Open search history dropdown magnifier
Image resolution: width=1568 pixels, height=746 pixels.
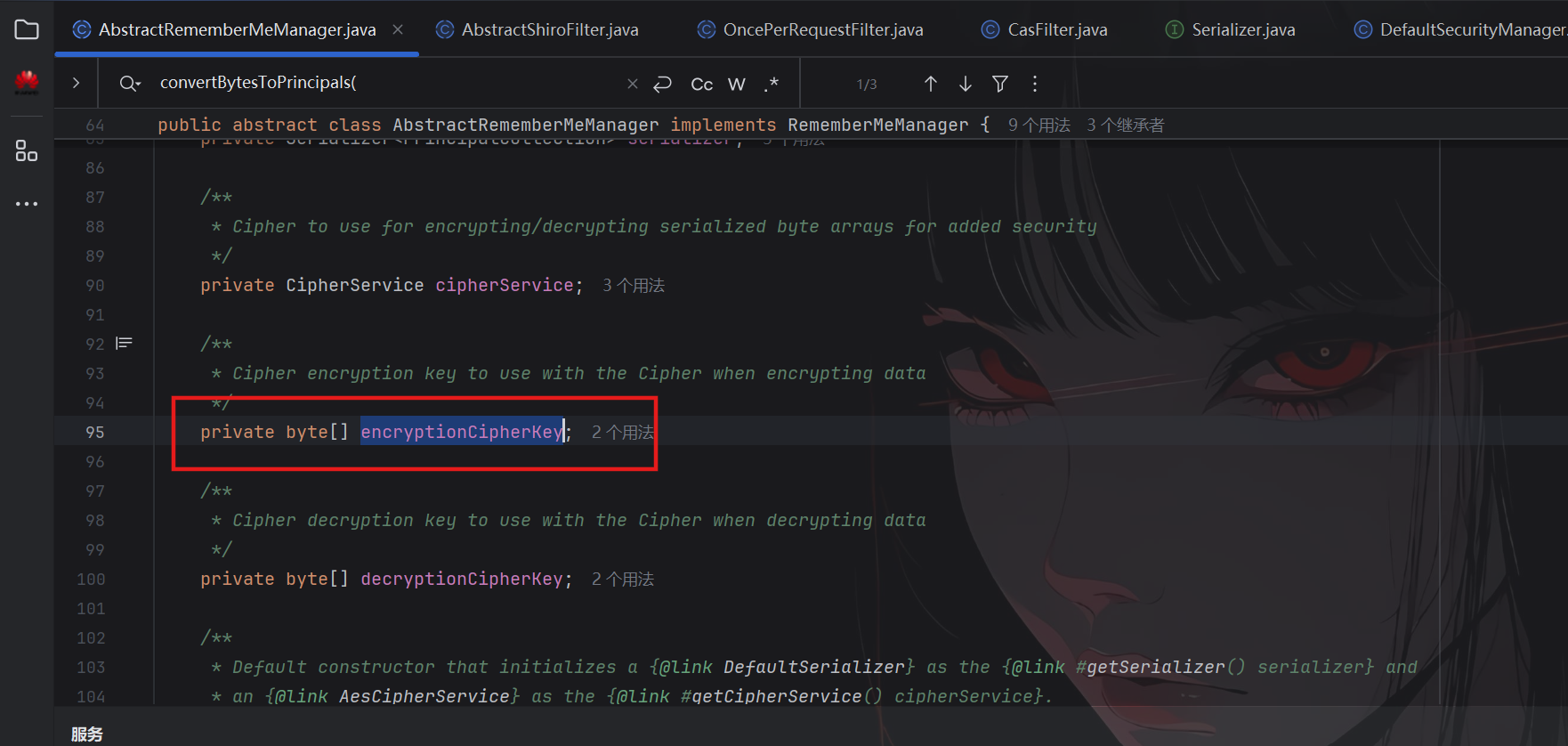coord(130,83)
